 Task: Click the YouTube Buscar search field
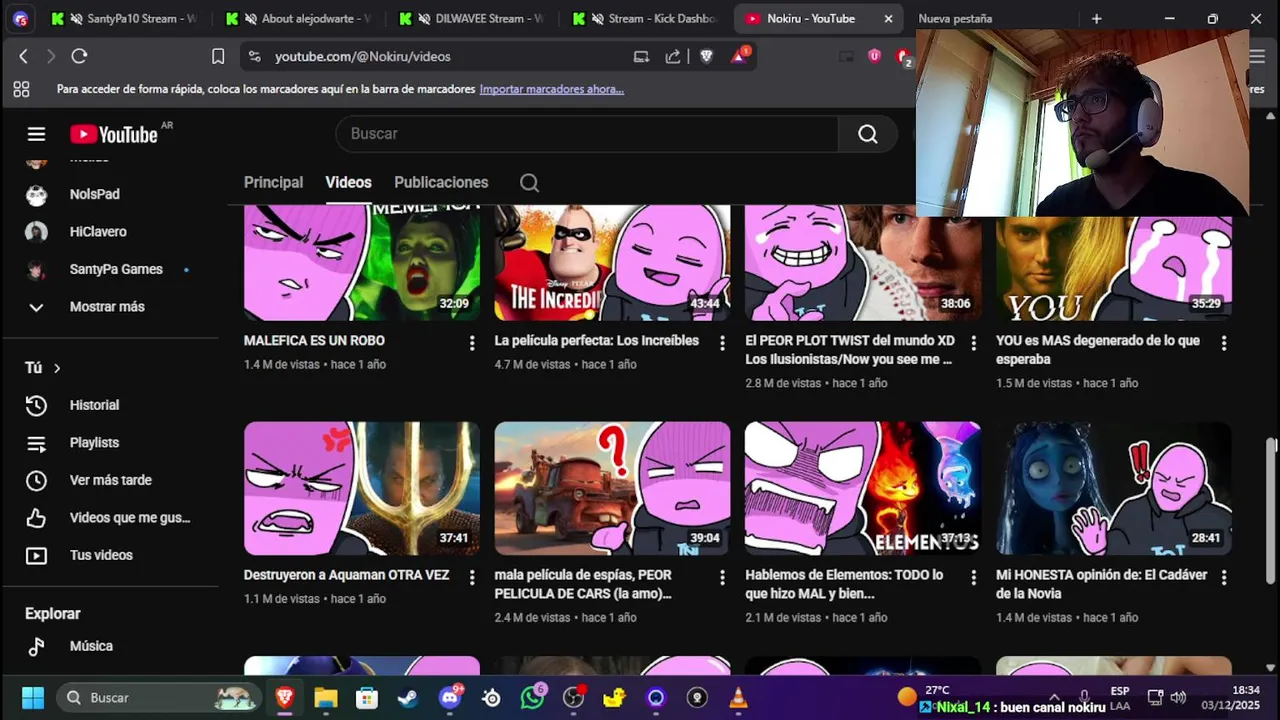pos(587,134)
